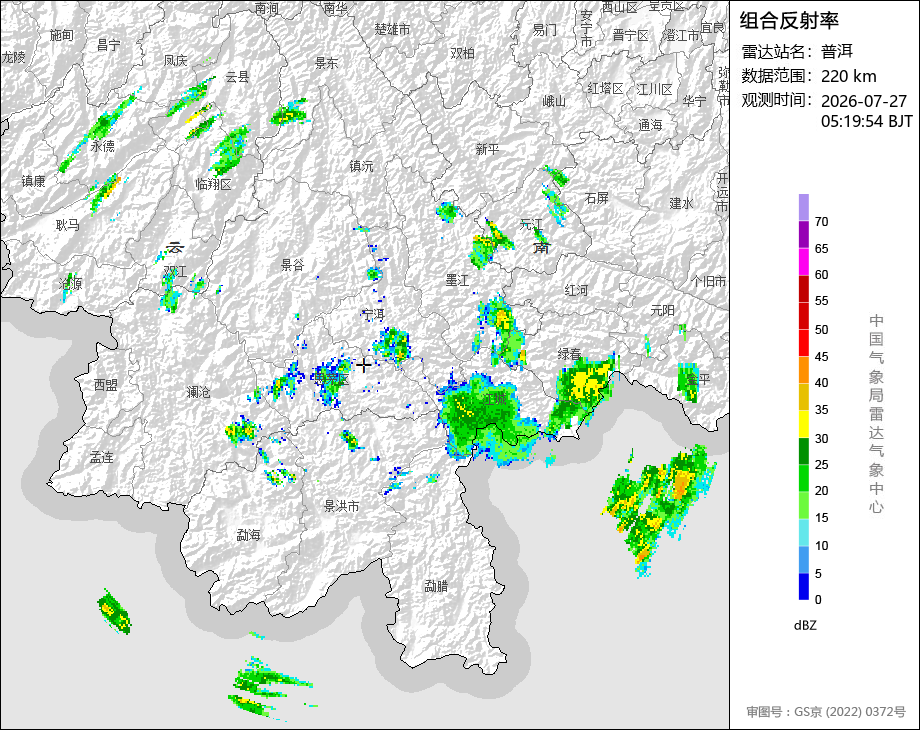This screenshot has height=730, width=920.
Task: Click the 墨江 county label
Action: (458, 280)
